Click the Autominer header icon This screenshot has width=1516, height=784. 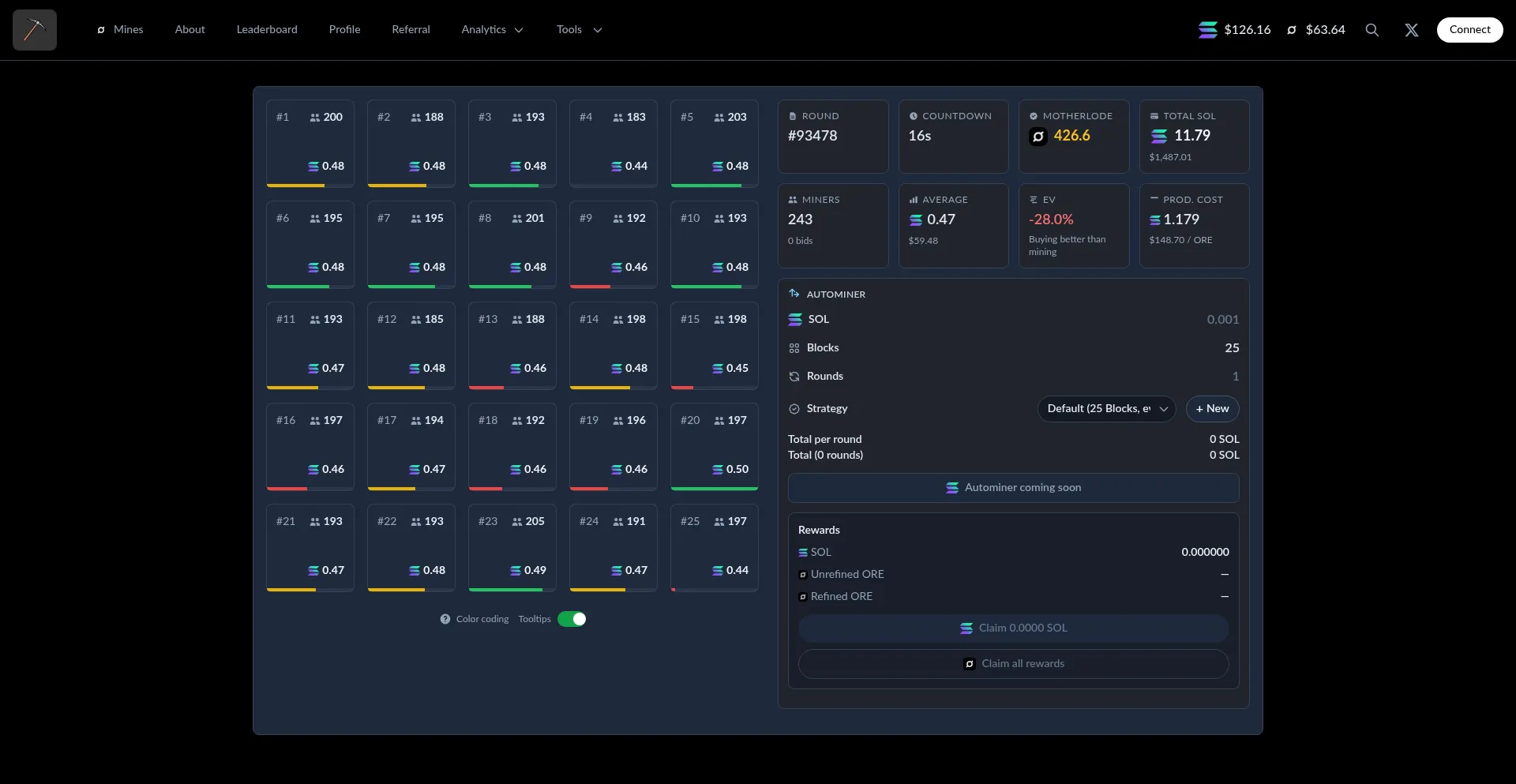coord(794,294)
